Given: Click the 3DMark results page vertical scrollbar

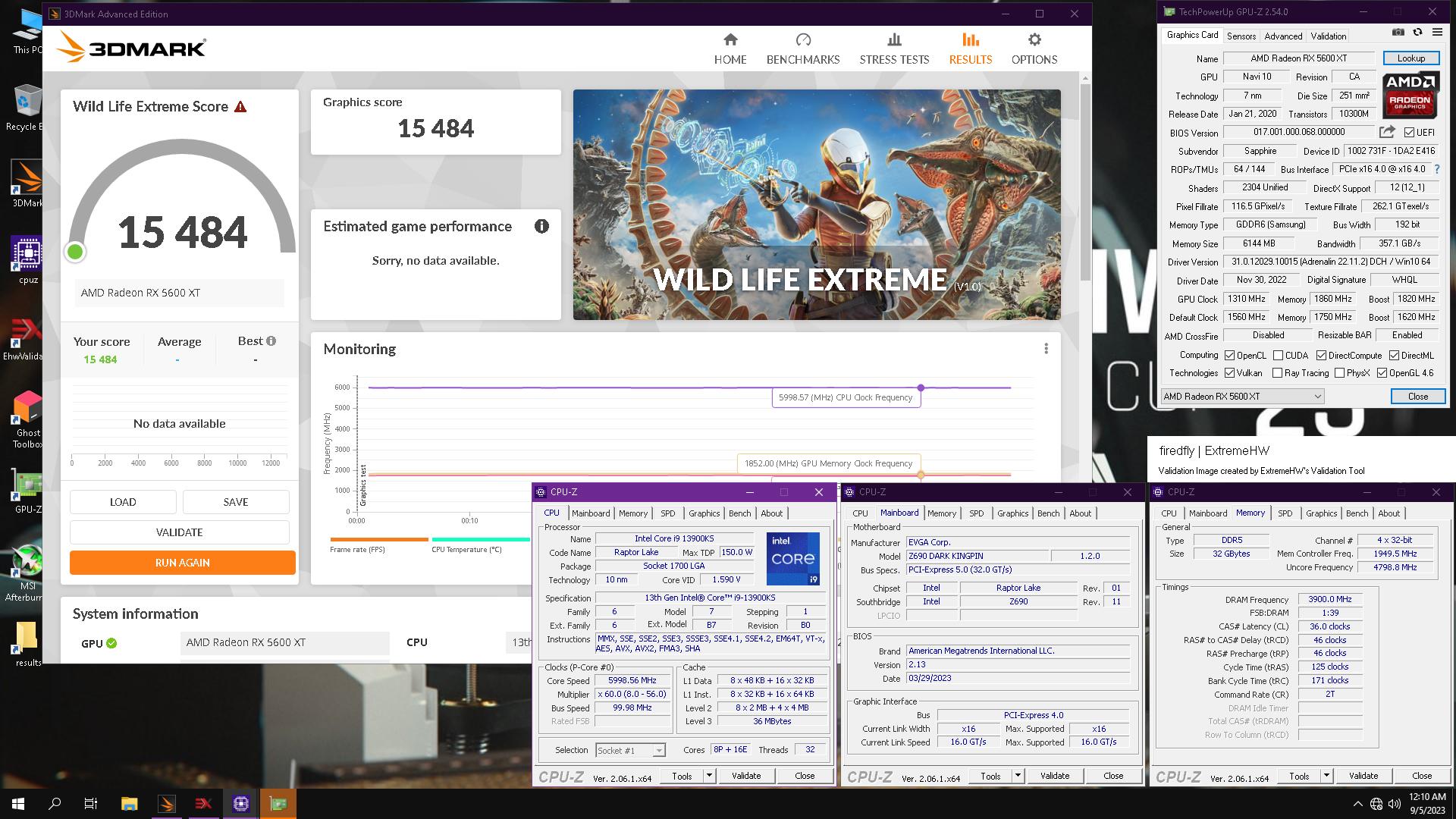Looking at the screenshot, I should pos(1085,182).
